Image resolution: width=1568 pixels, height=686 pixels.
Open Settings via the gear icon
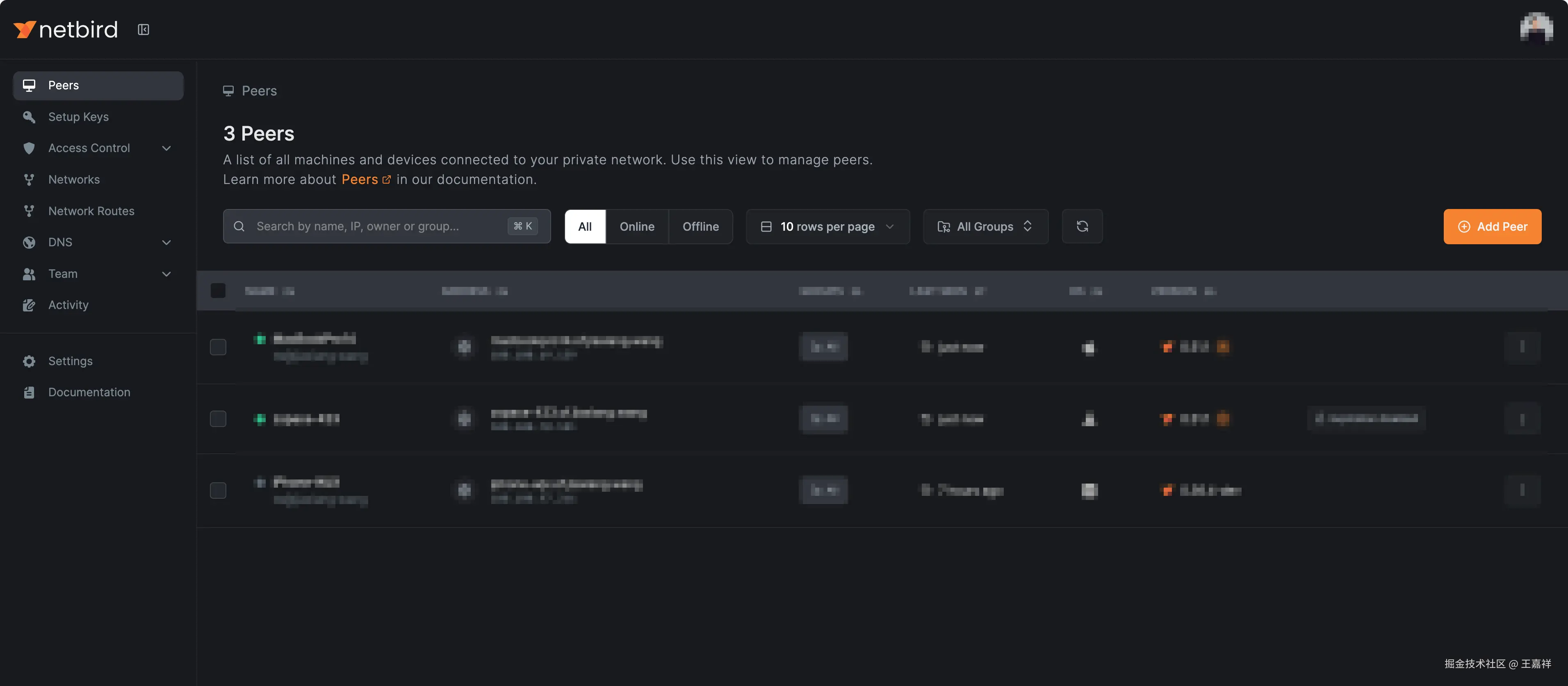(29, 361)
